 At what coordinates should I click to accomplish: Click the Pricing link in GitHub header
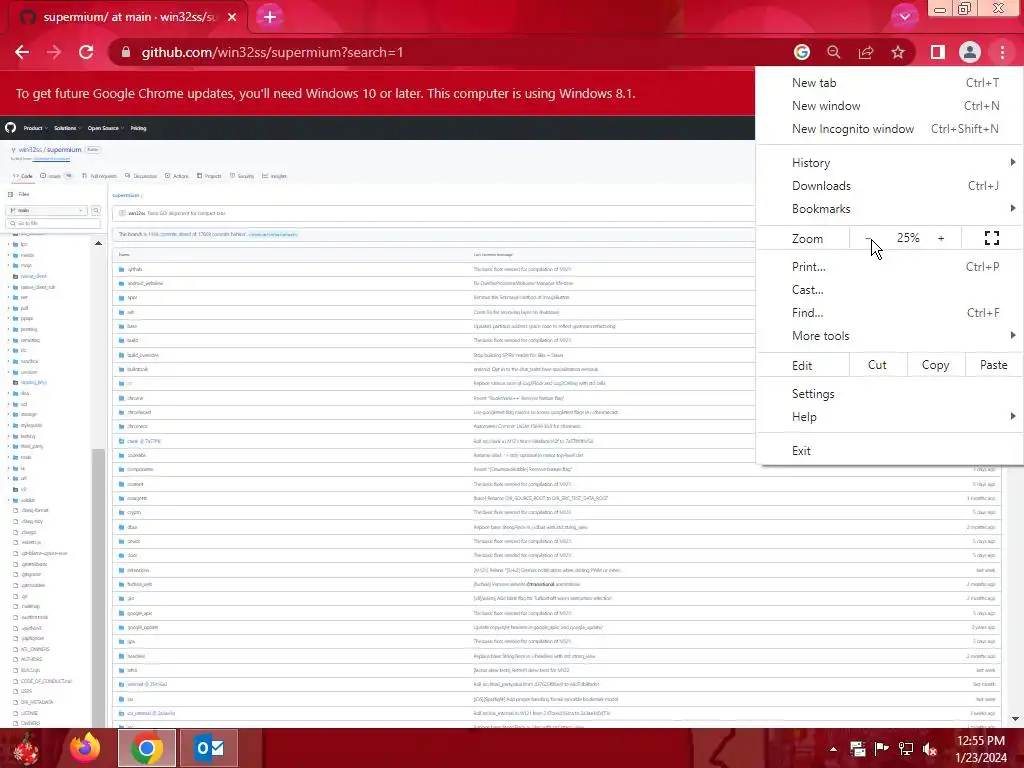point(138,128)
